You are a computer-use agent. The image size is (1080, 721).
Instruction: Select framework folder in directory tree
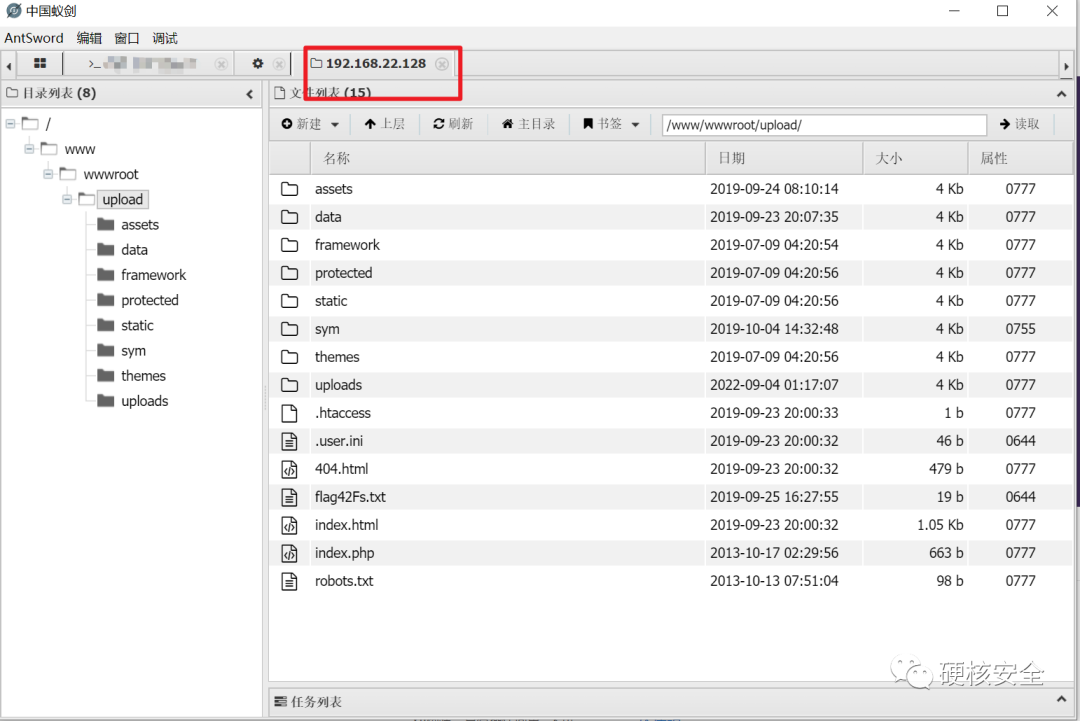point(154,275)
